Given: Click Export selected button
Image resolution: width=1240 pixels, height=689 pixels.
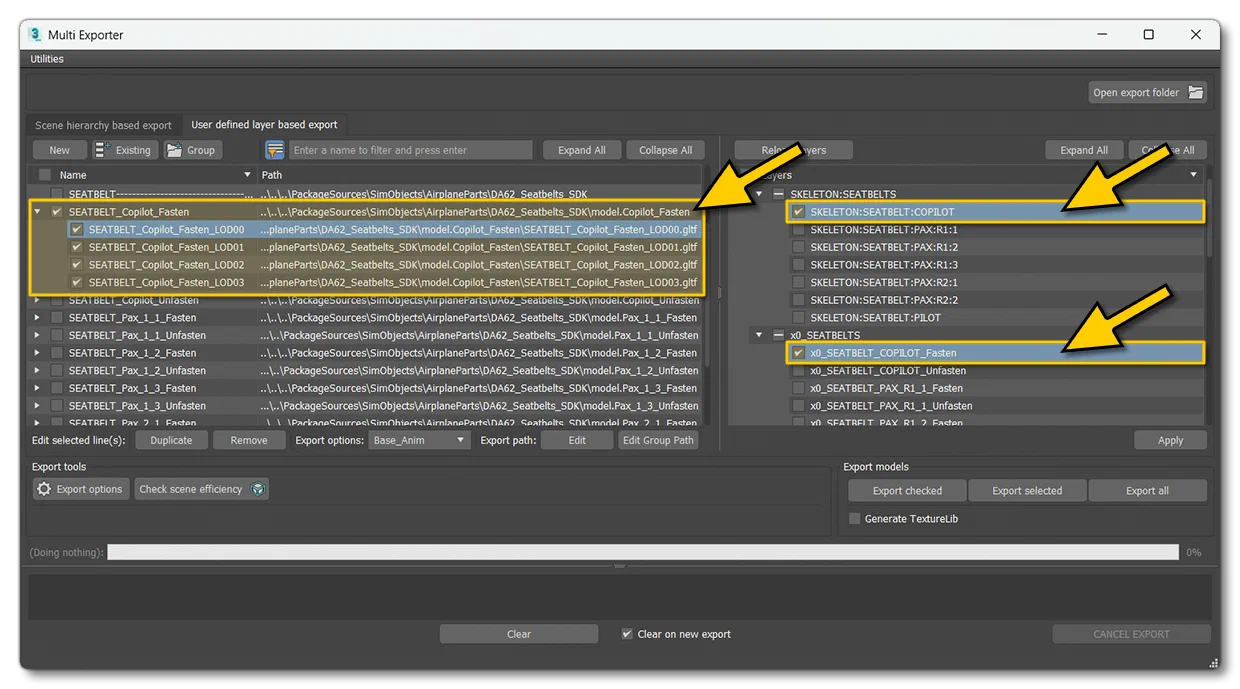Looking at the screenshot, I should click(1027, 491).
